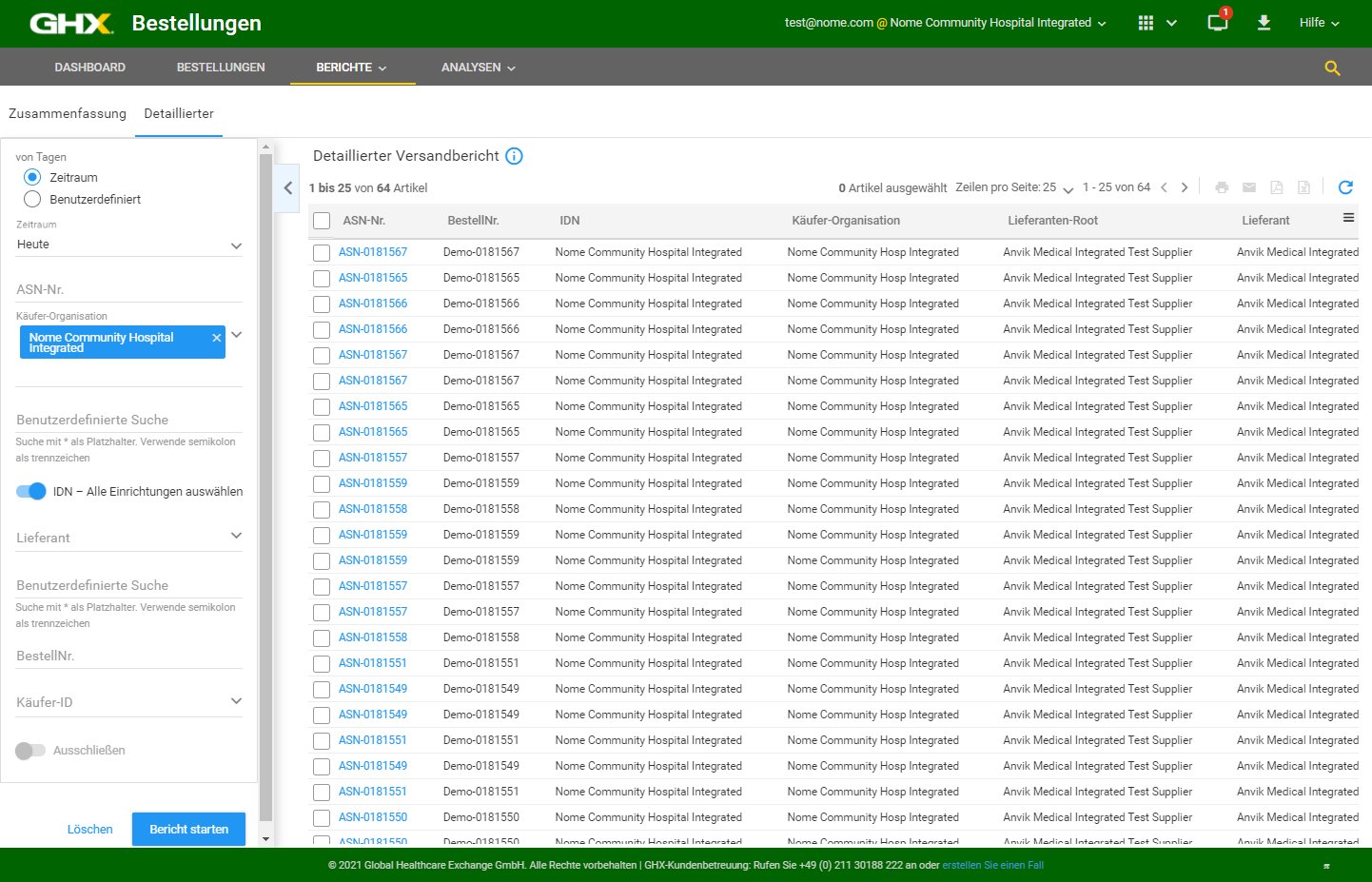Image resolution: width=1372 pixels, height=882 pixels.
Task: Click the footer corner icon
Action: [x=1326, y=866]
